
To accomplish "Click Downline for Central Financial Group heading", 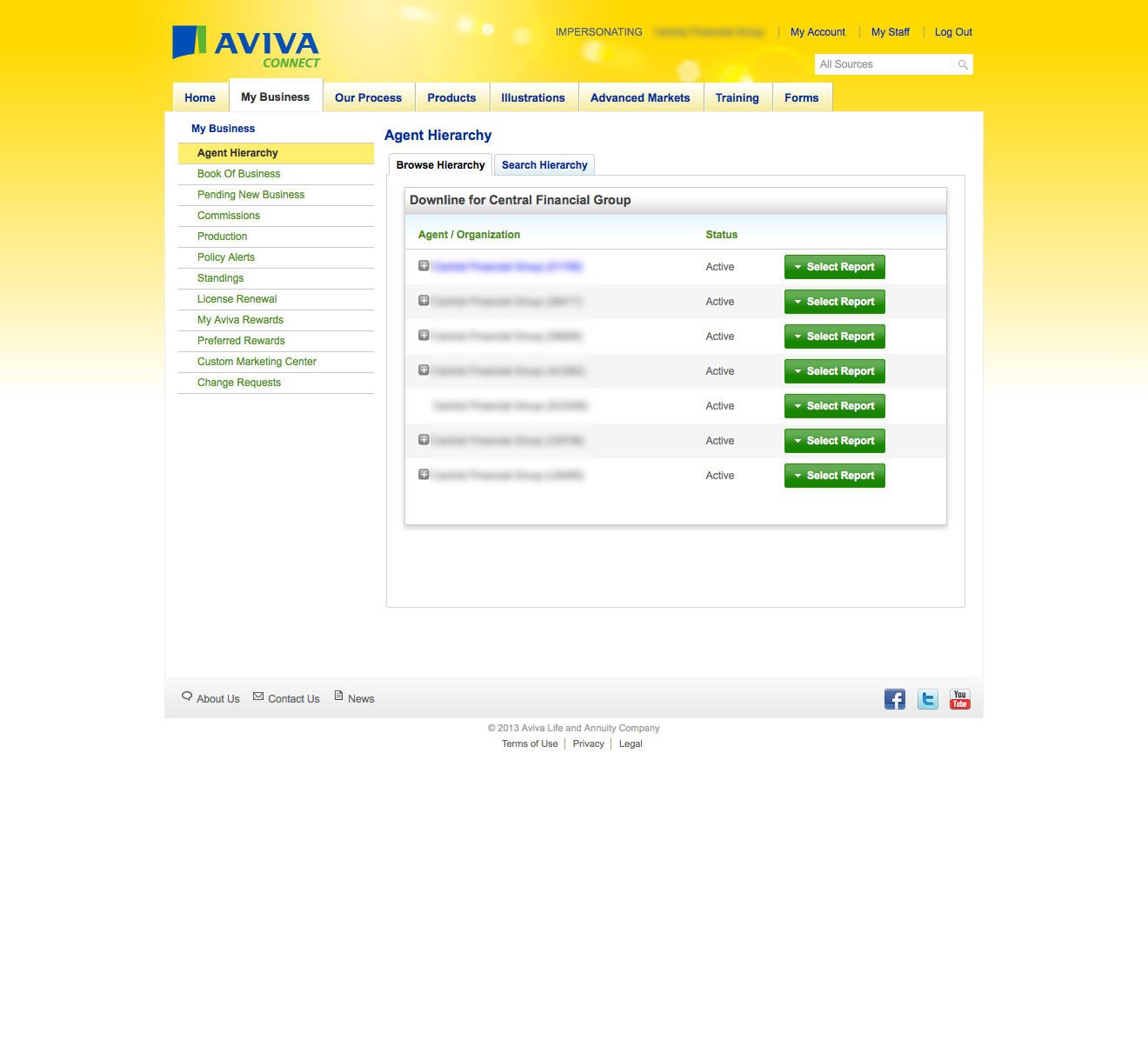I will tap(520, 200).
